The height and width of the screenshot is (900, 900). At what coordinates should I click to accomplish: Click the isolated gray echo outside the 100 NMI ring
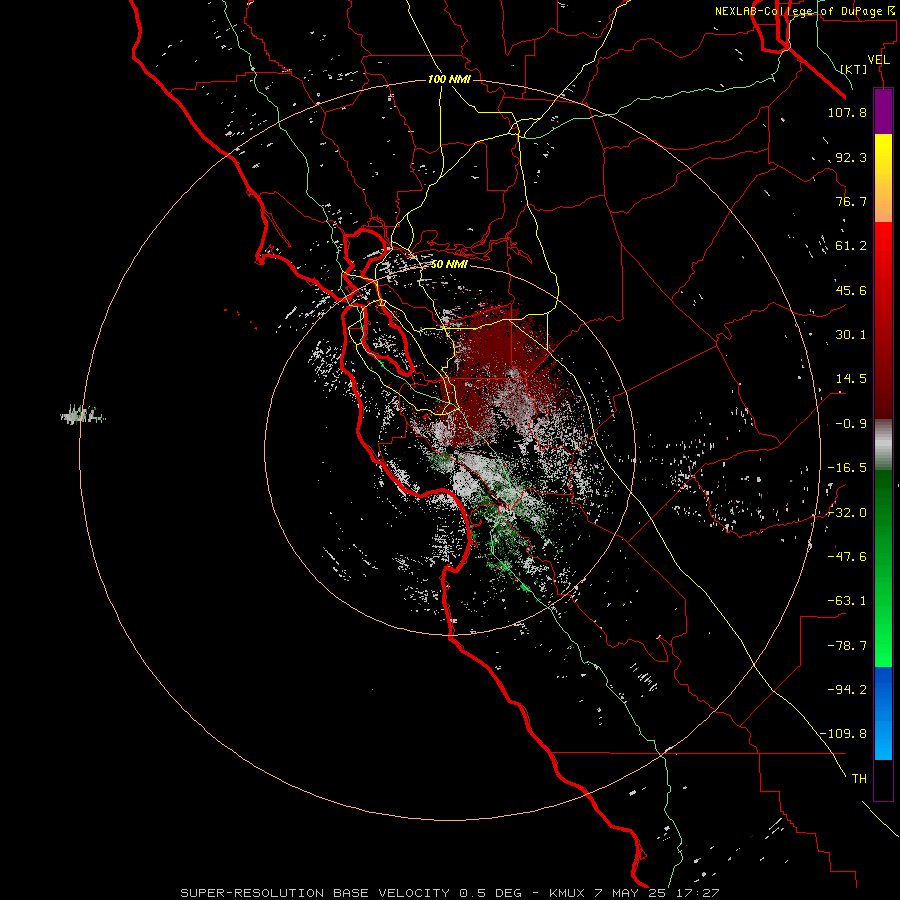[x=83, y=414]
